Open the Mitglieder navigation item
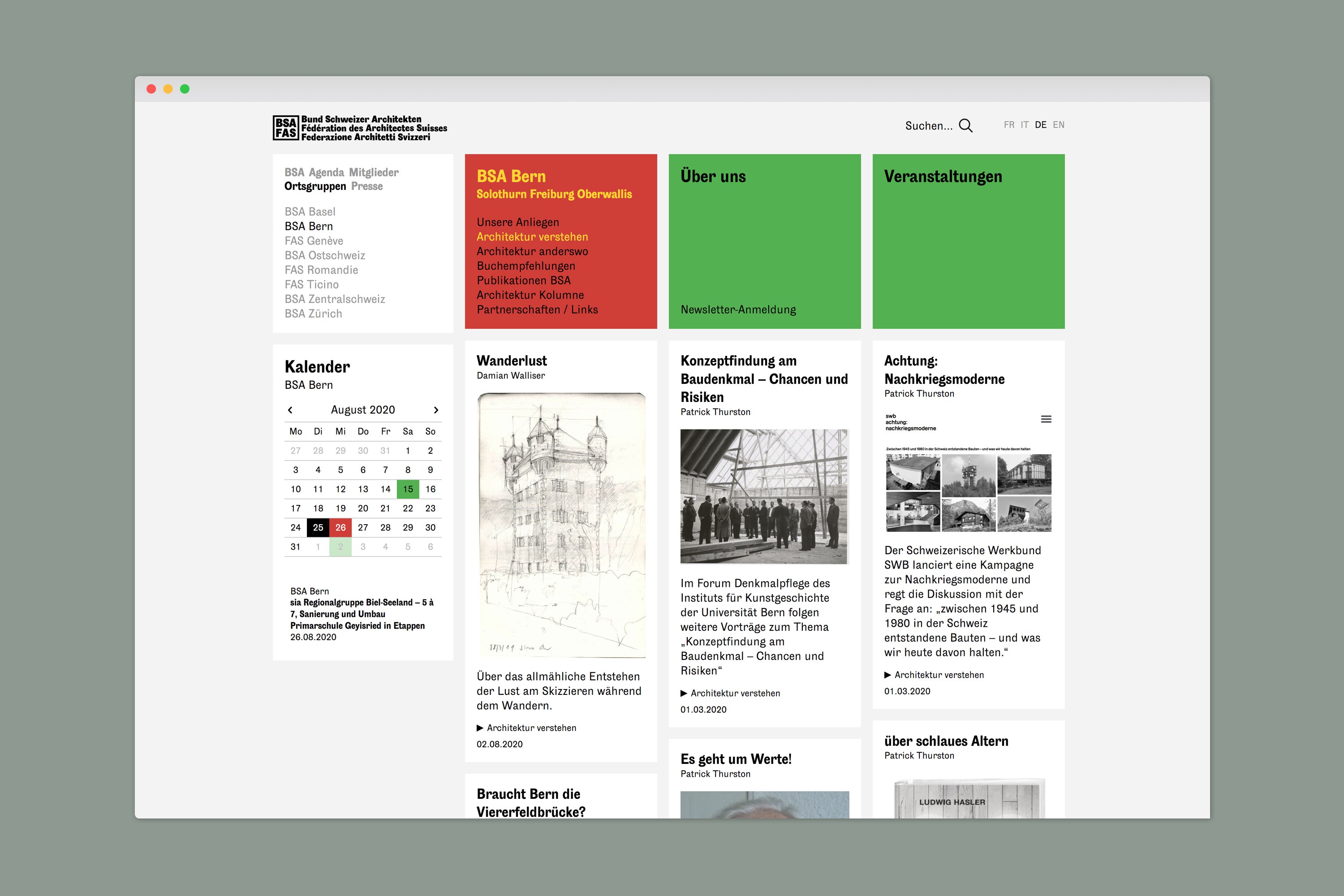 click(x=374, y=172)
